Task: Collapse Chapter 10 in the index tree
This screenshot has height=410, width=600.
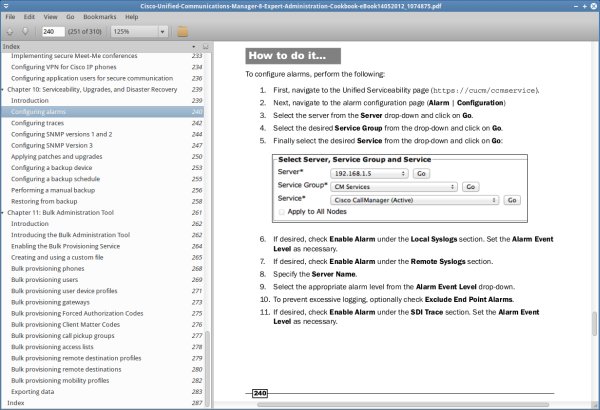Action: tap(5, 89)
